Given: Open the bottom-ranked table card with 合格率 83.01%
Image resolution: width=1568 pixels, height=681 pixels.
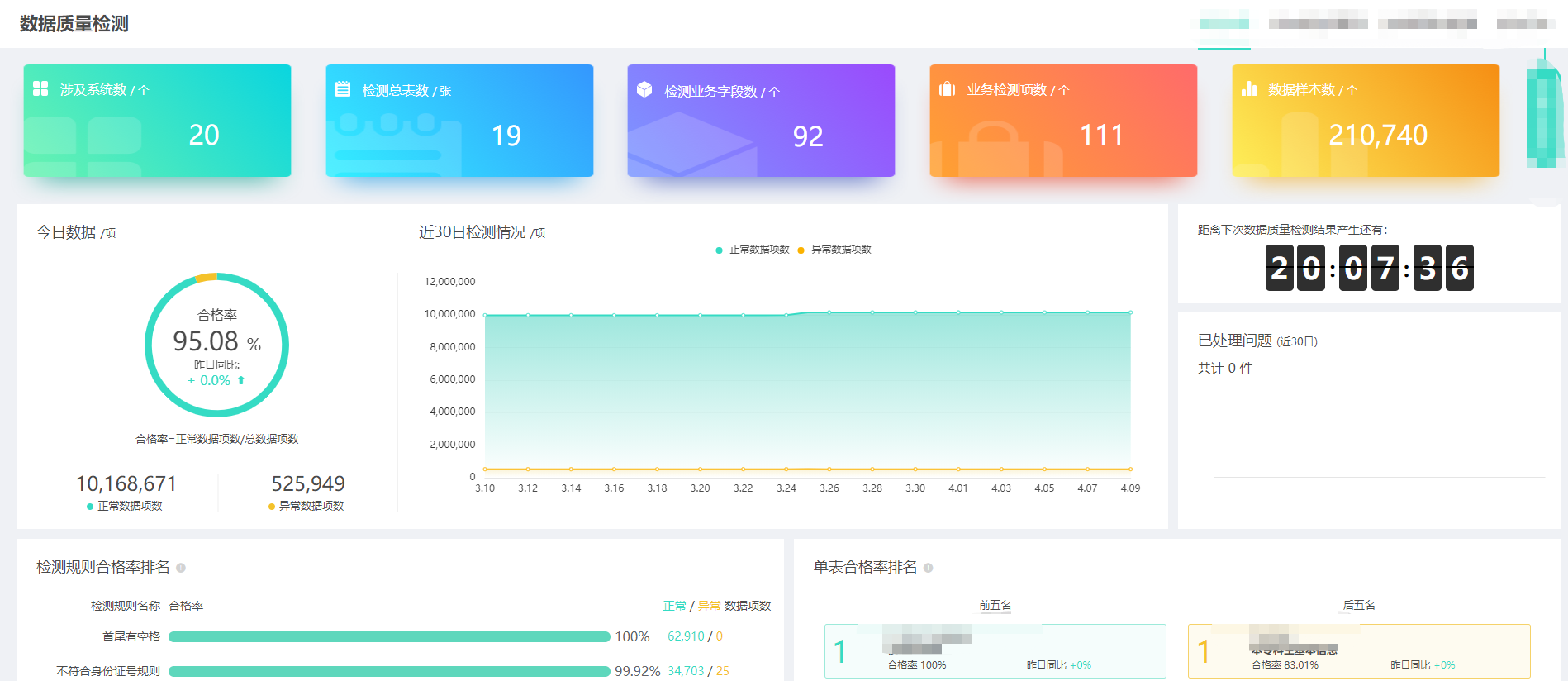Looking at the screenshot, I should [x=1358, y=651].
